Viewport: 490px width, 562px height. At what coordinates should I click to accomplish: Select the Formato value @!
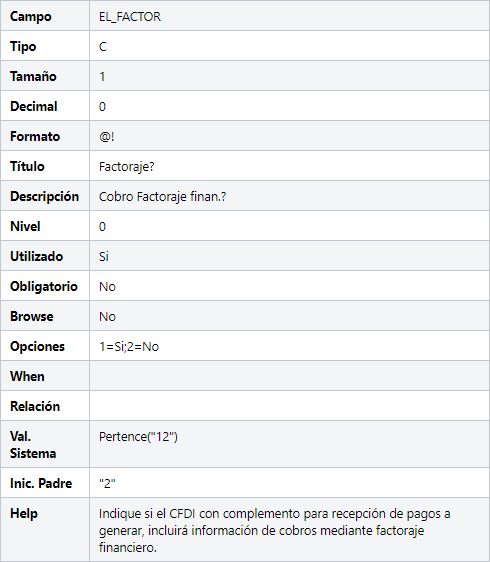(x=106, y=137)
